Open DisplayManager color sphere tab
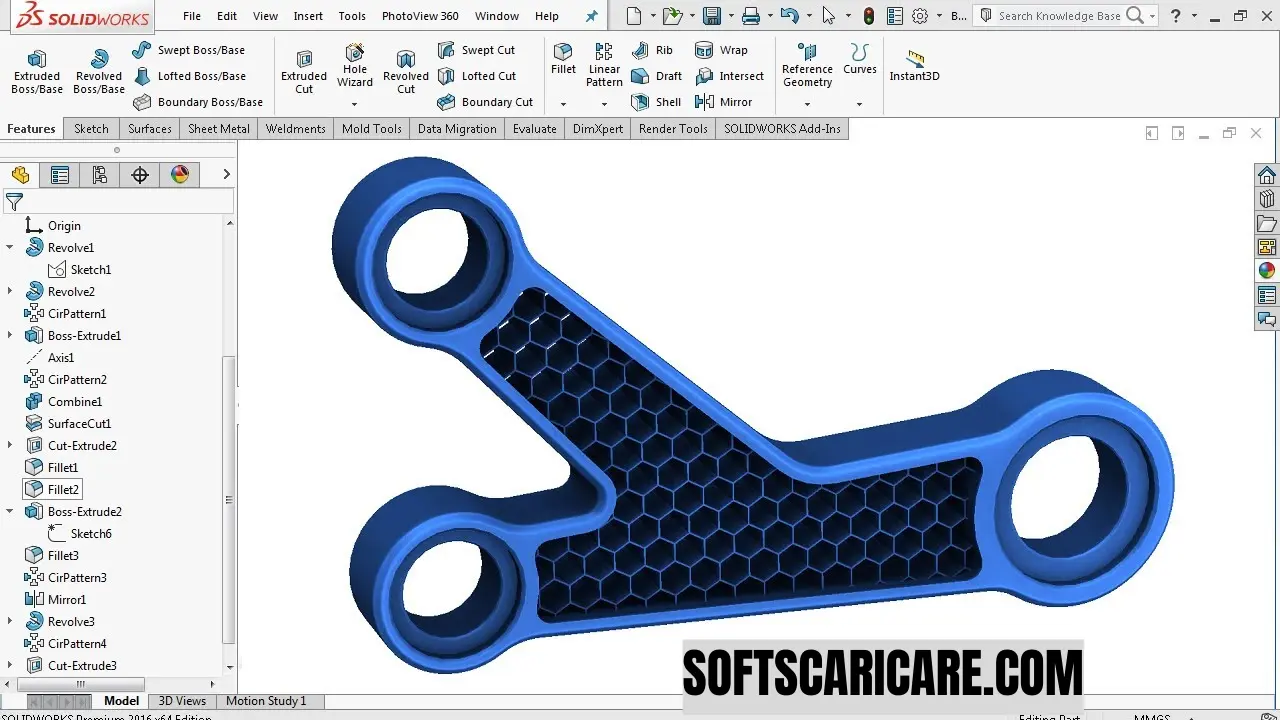The width and height of the screenshot is (1280, 720). (x=180, y=175)
